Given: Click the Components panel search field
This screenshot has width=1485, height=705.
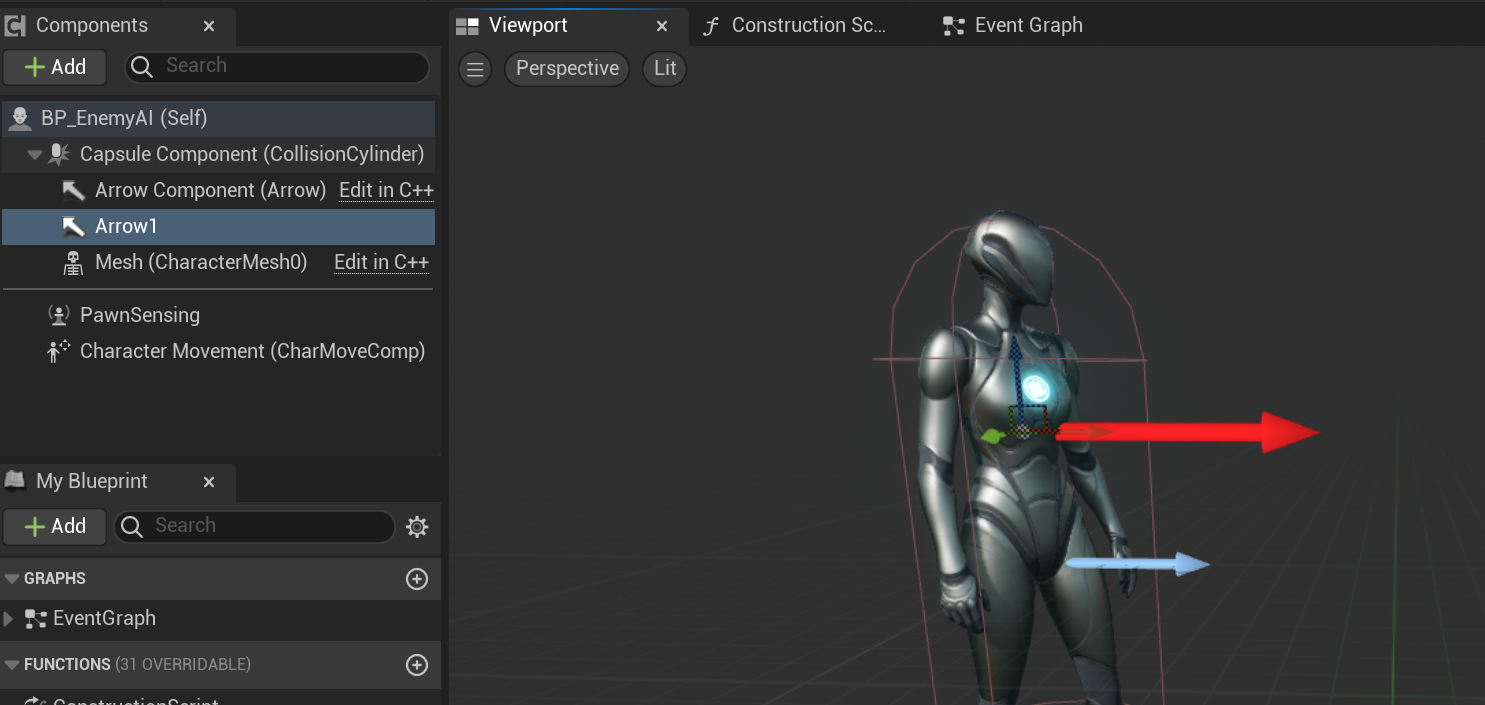Looking at the screenshot, I should click(x=290, y=66).
